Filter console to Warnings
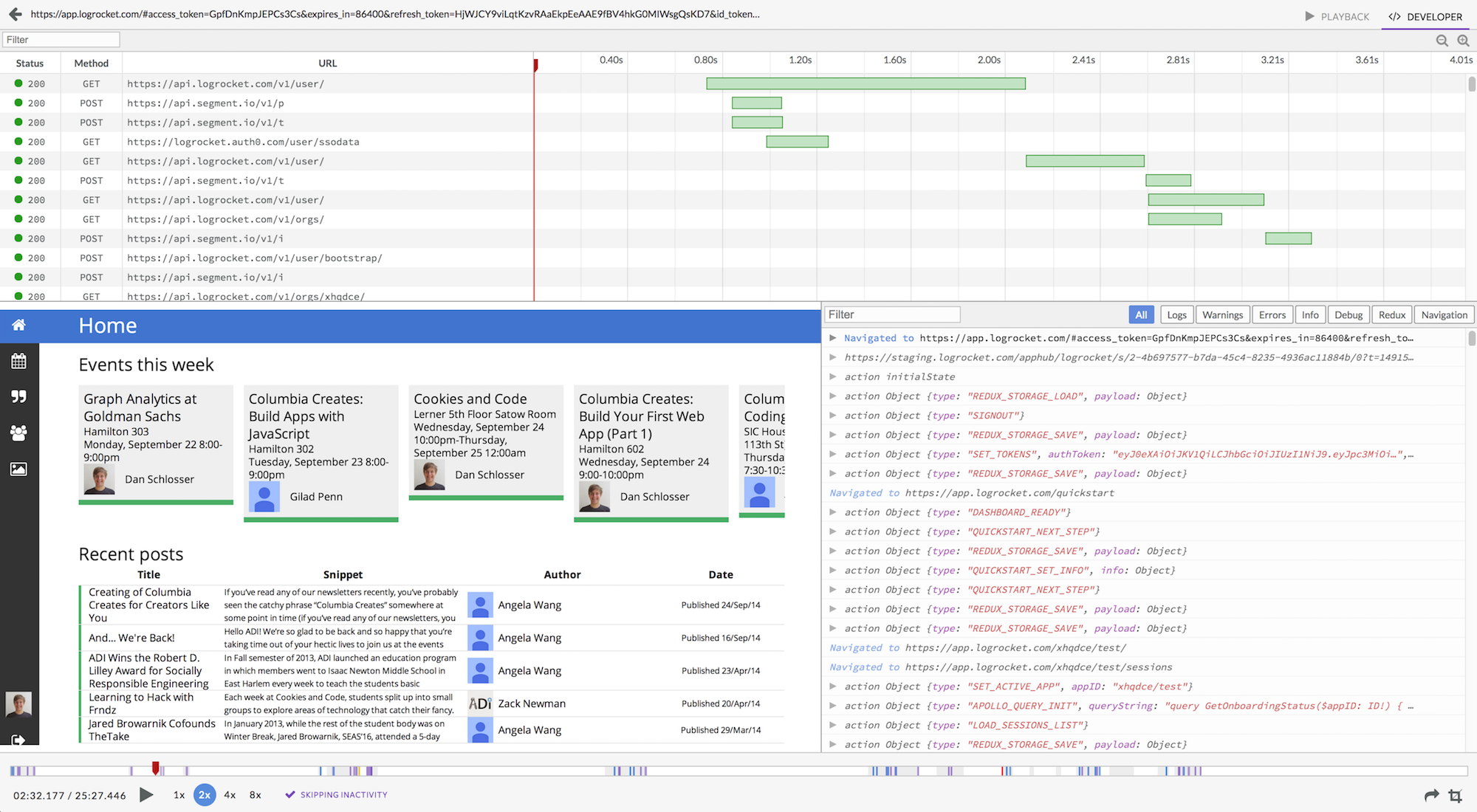The width and height of the screenshot is (1477, 812). click(1222, 314)
